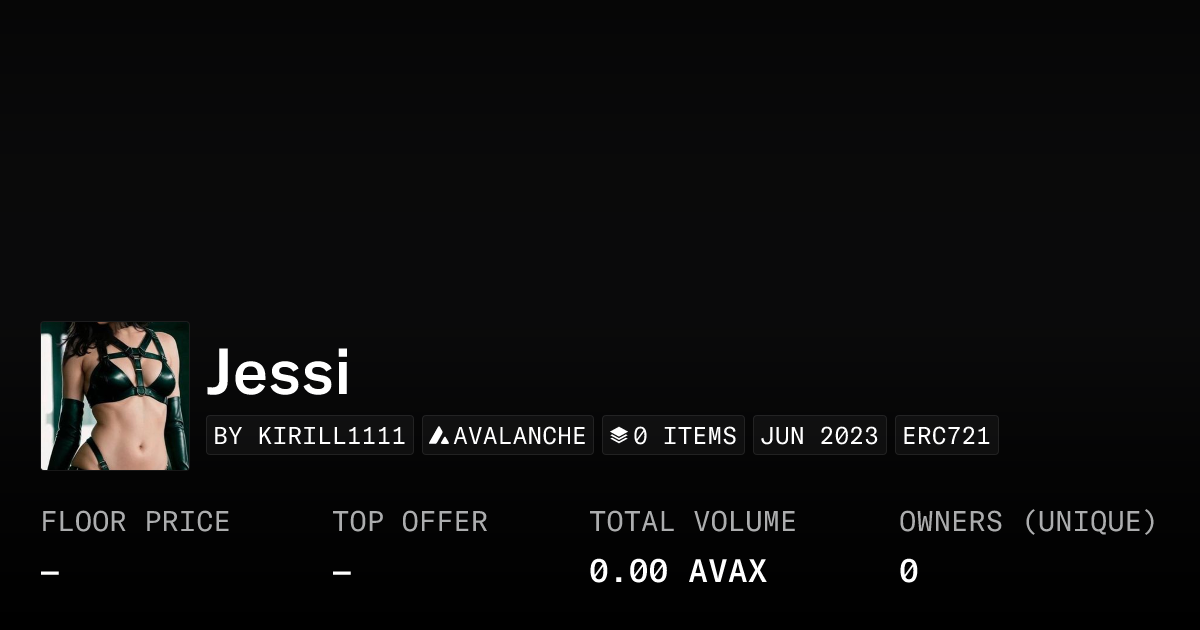The height and width of the screenshot is (630, 1200).
Task: Select the dash value under Top Offer
Action: (342, 573)
